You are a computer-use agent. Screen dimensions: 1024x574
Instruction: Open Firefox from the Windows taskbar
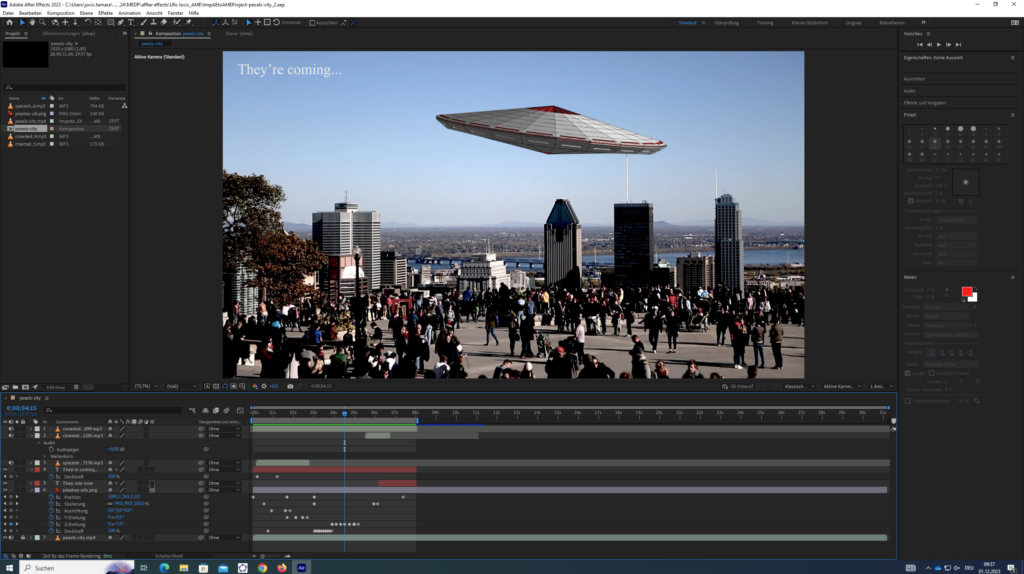(x=281, y=567)
